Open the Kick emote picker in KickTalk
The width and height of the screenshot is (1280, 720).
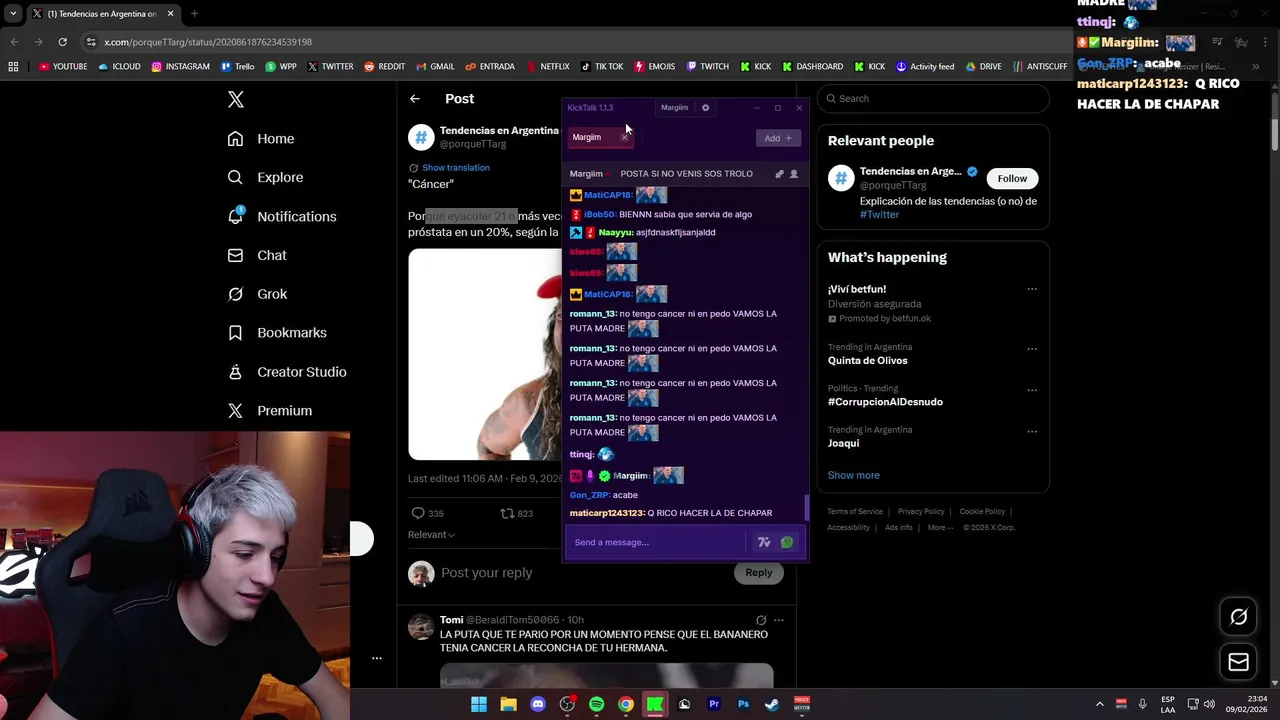tap(787, 542)
